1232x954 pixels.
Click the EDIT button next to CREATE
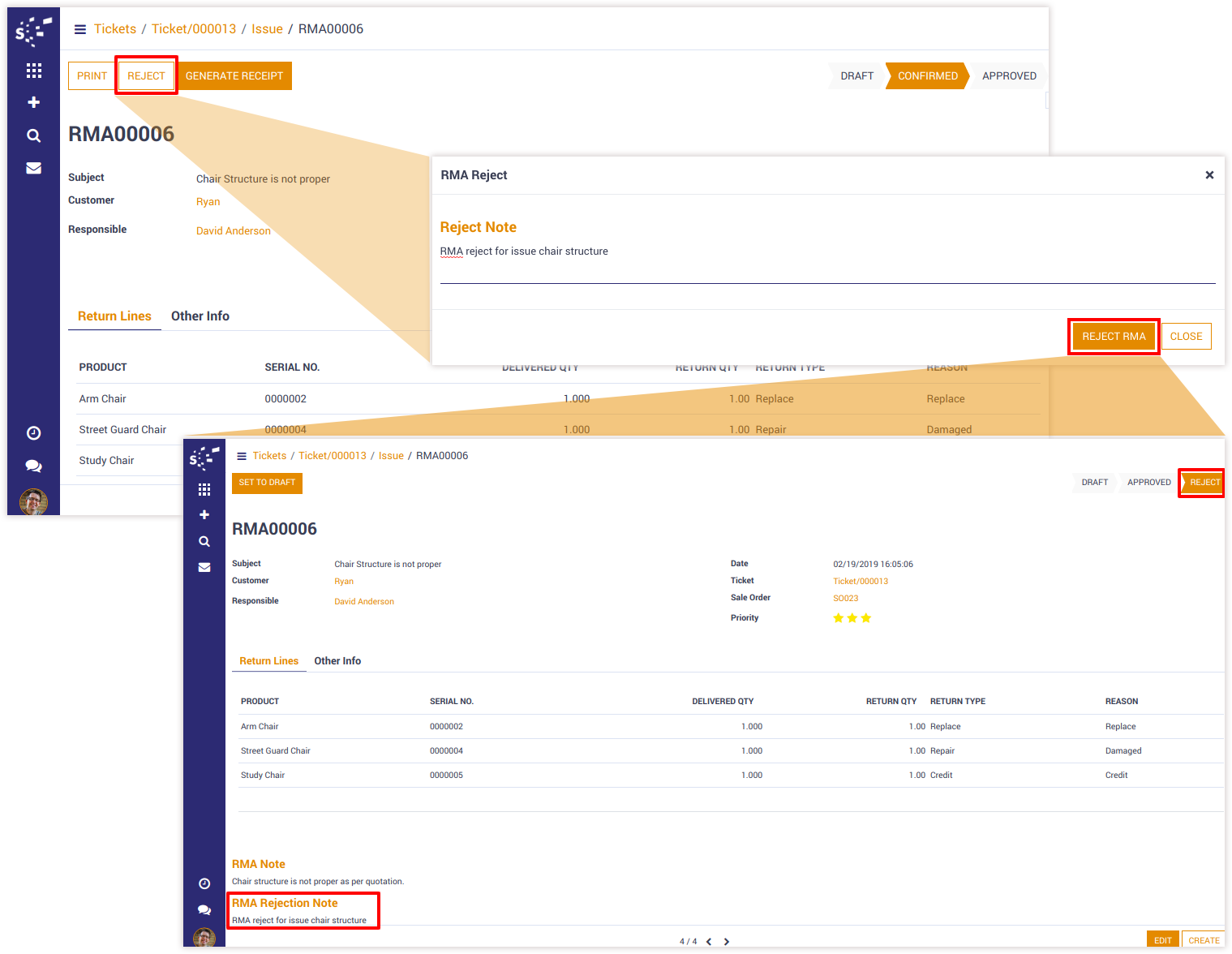1162,940
